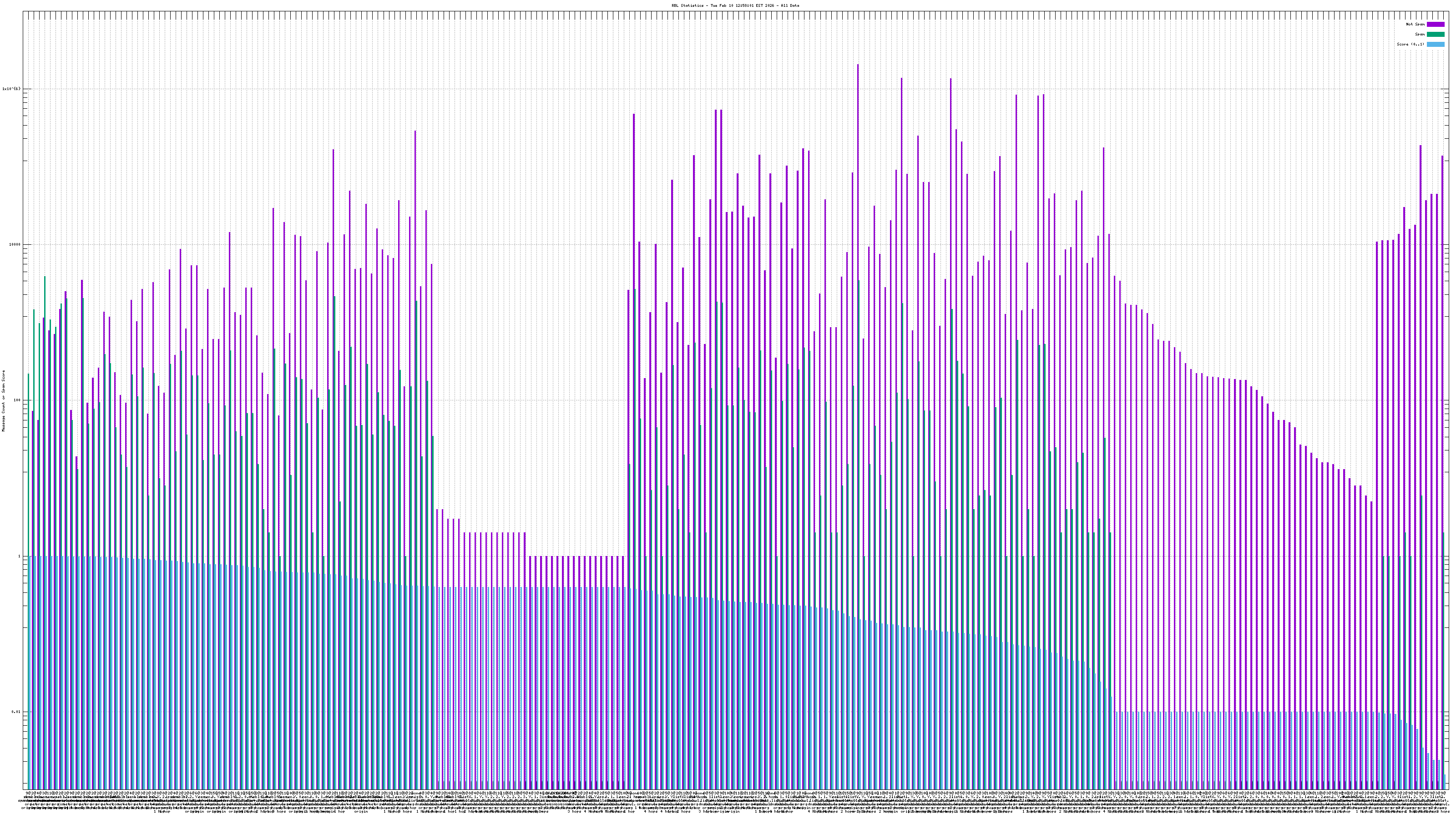Image resolution: width=1456 pixels, height=819 pixels.
Task: Click the 1 y-axis tick label
Action: [x=19, y=556]
